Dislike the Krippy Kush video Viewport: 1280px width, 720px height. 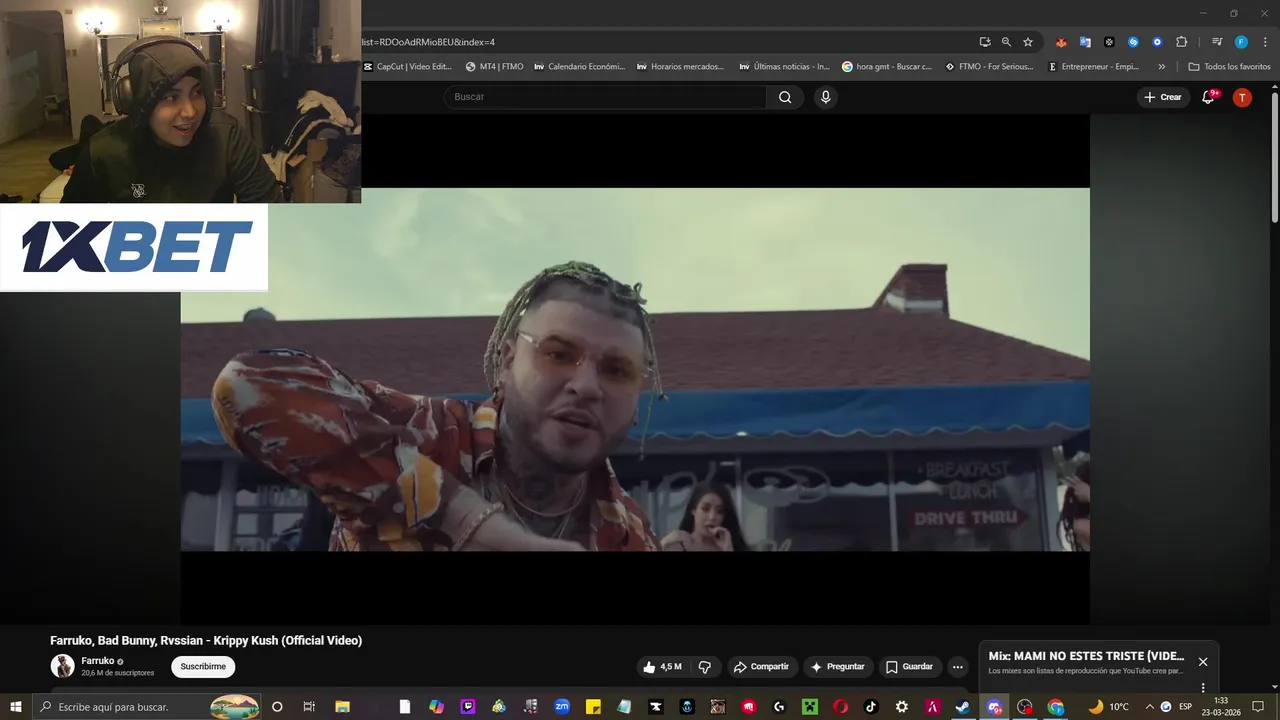[704, 667]
